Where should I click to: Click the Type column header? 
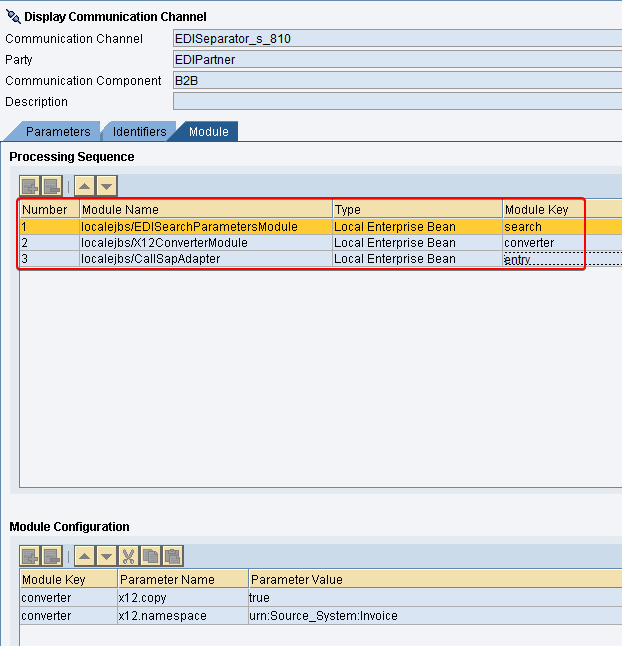[417, 210]
